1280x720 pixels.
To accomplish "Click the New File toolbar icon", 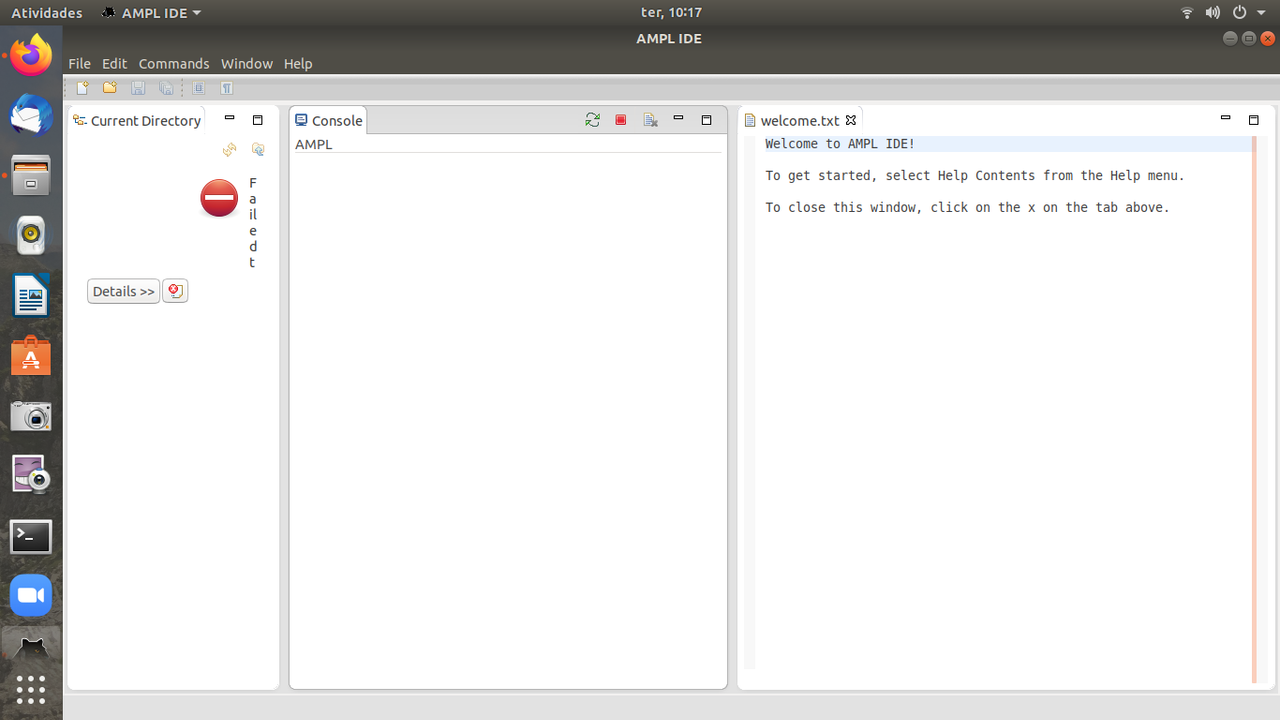I will [83, 88].
